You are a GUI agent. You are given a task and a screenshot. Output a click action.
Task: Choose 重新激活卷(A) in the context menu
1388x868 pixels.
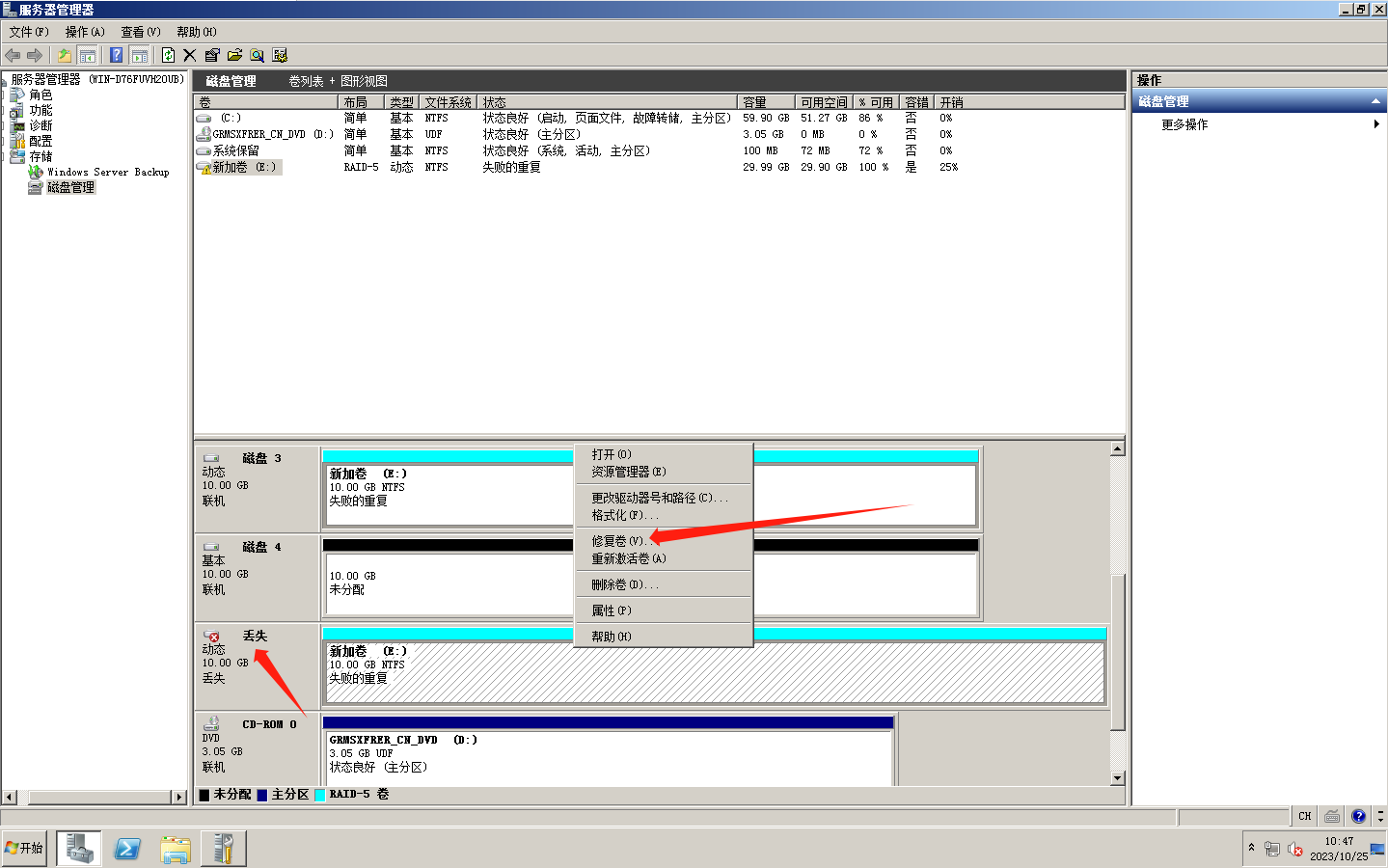pos(663,558)
